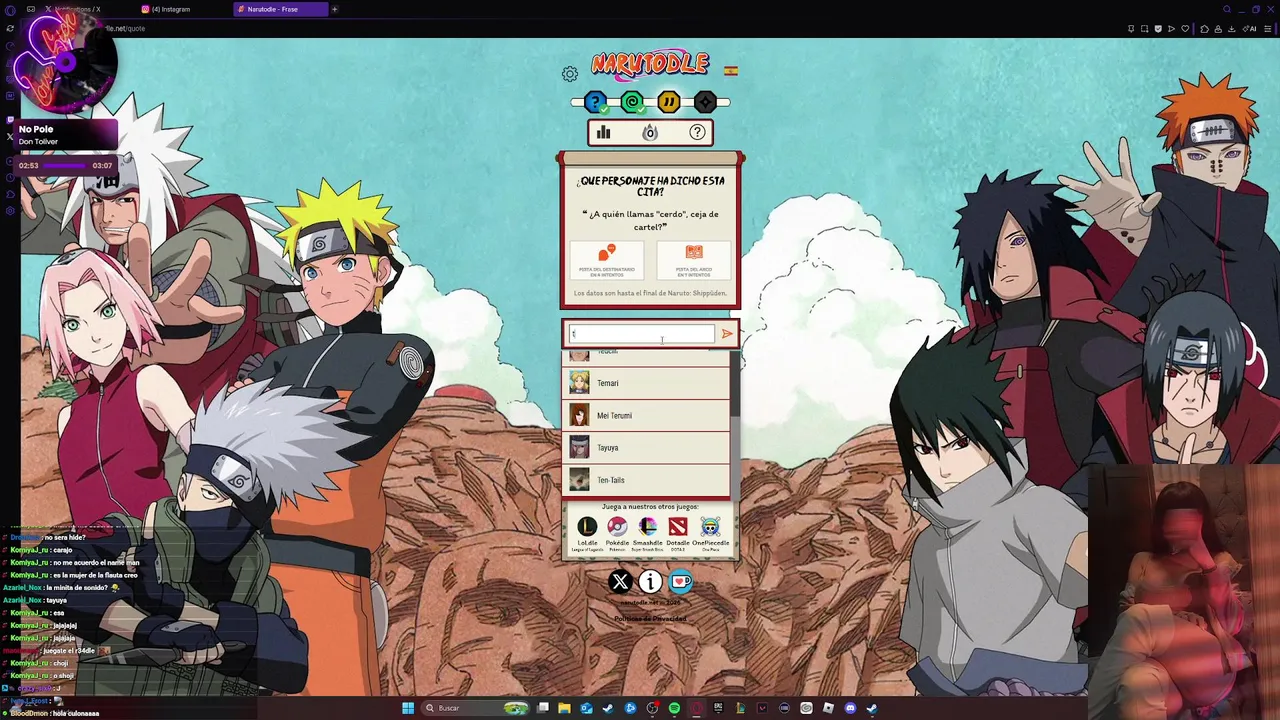
Task: Pick Ten-Tails from suggestion list
Action: pos(646,480)
